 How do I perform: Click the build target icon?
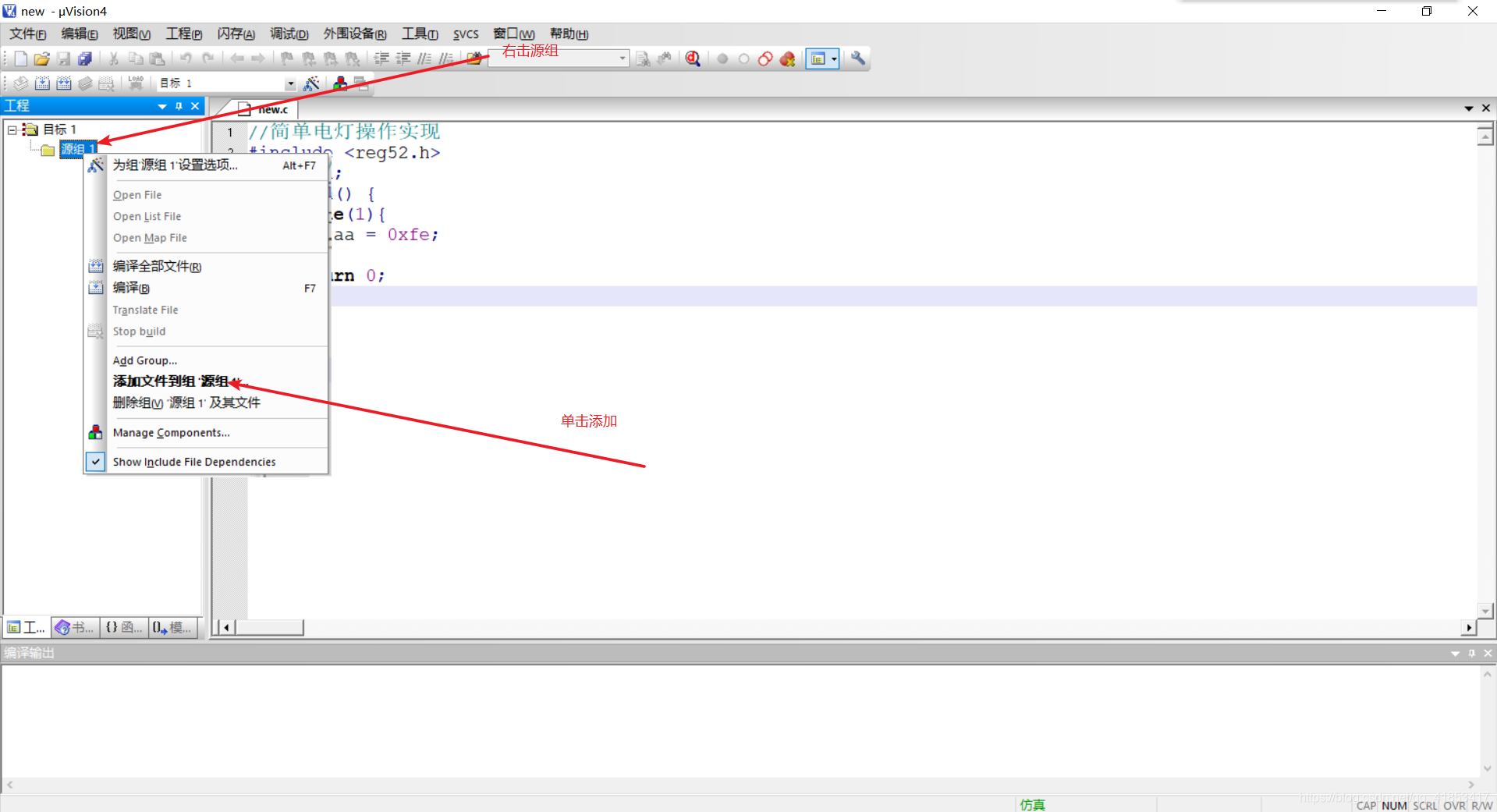(x=42, y=83)
